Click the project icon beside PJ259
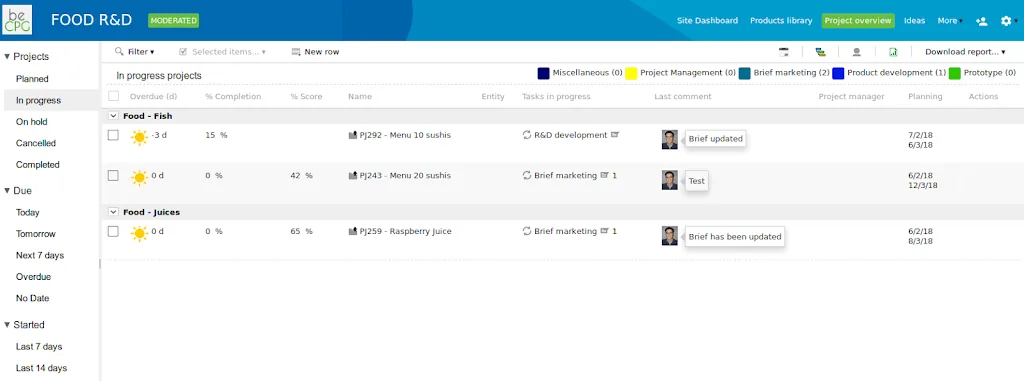 tap(353, 231)
